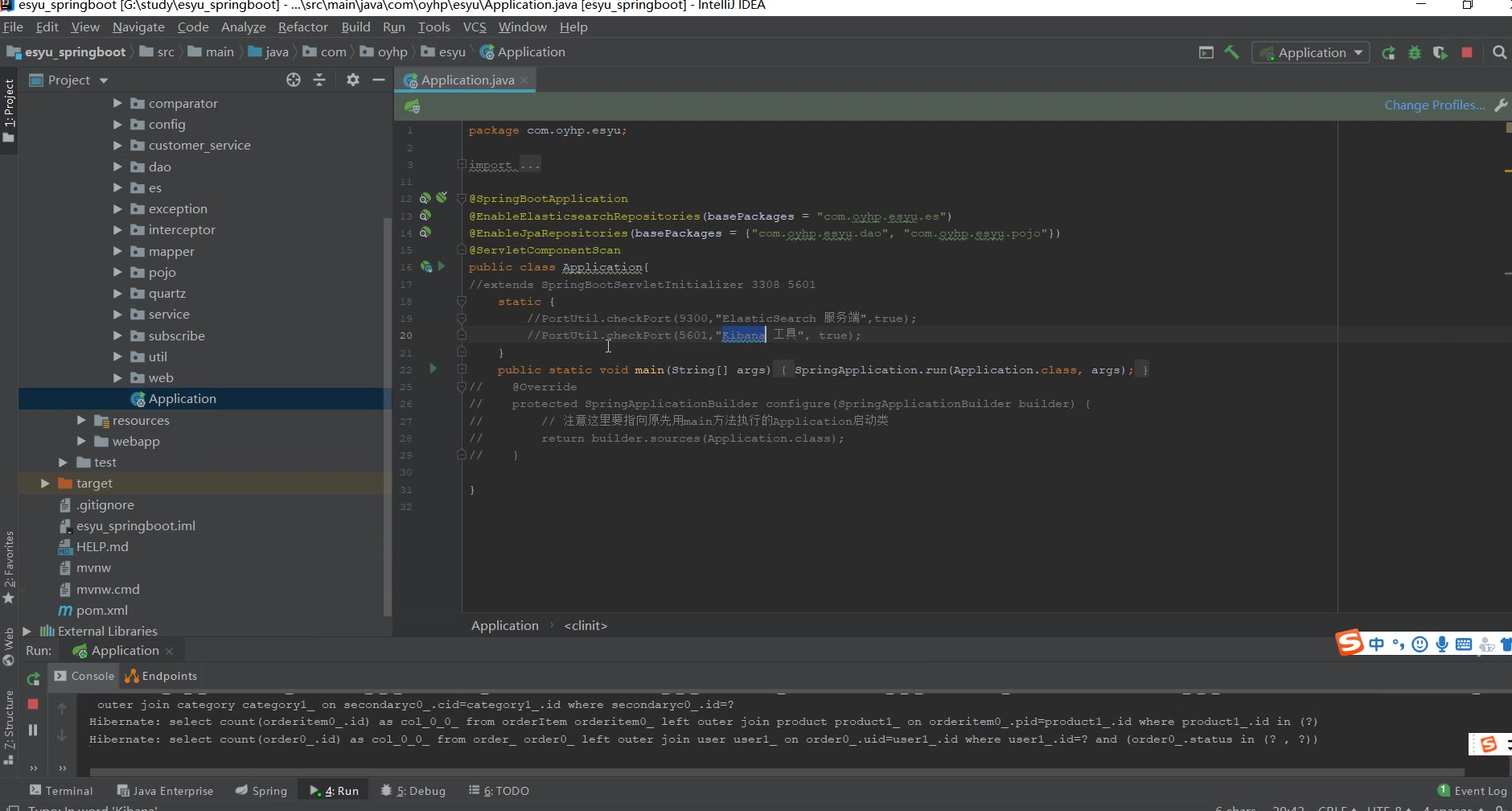Open Project panel settings gear
This screenshot has height=811, width=1512.
(352, 80)
